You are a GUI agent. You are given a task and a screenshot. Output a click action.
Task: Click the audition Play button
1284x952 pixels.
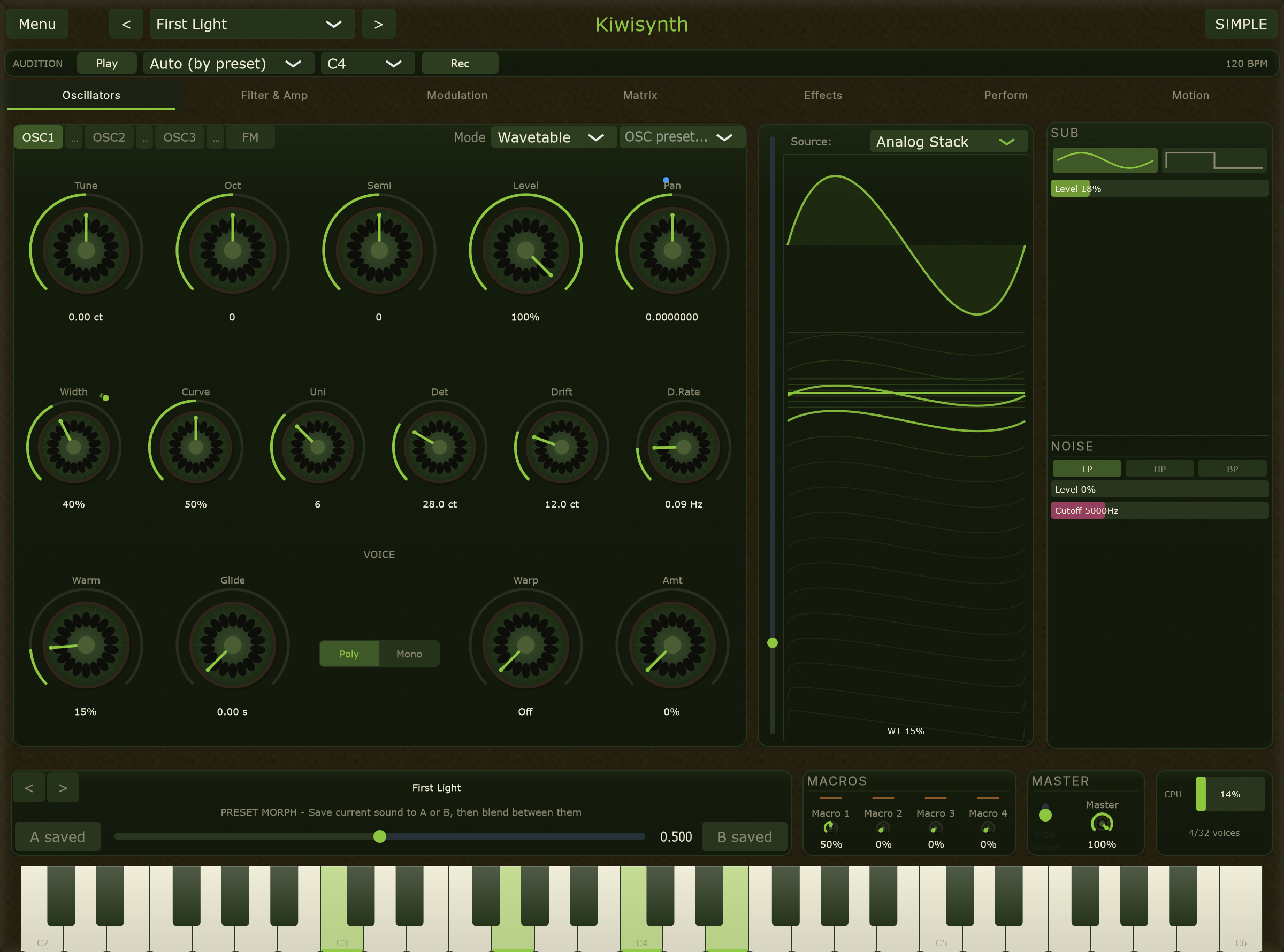[x=106, y=64]
